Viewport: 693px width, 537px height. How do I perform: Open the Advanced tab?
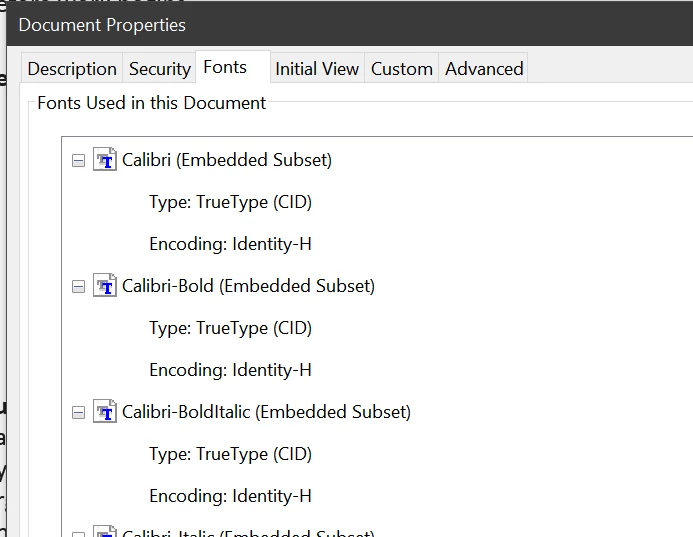(x=484, y=69)
